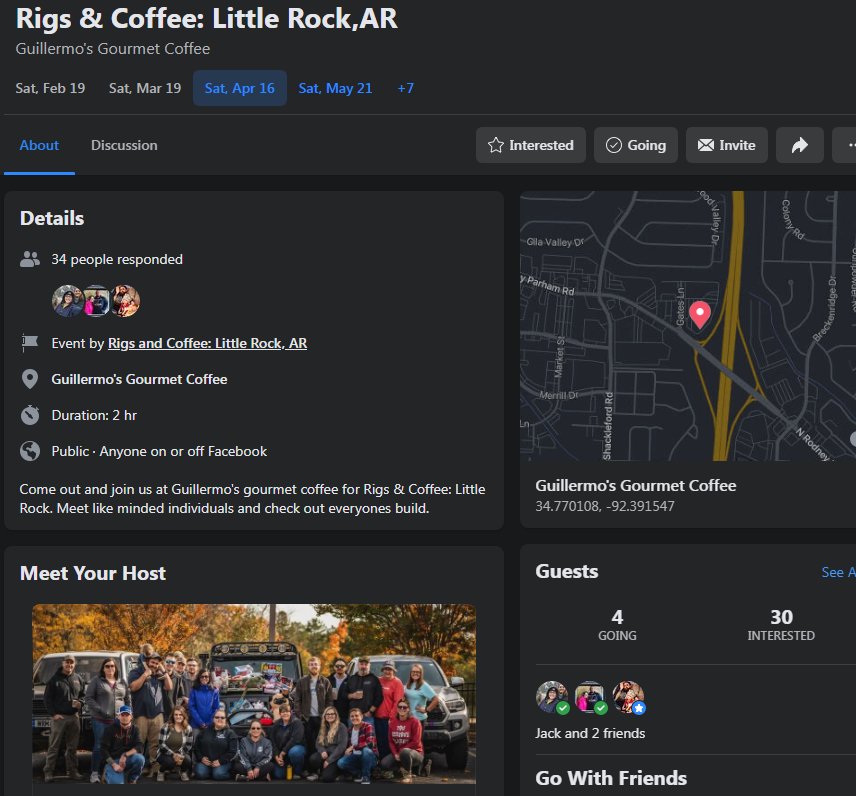This screenshot has height=796, width=856.
Task: View the 30 Interested guests count
Action: [x=781, y=625]
